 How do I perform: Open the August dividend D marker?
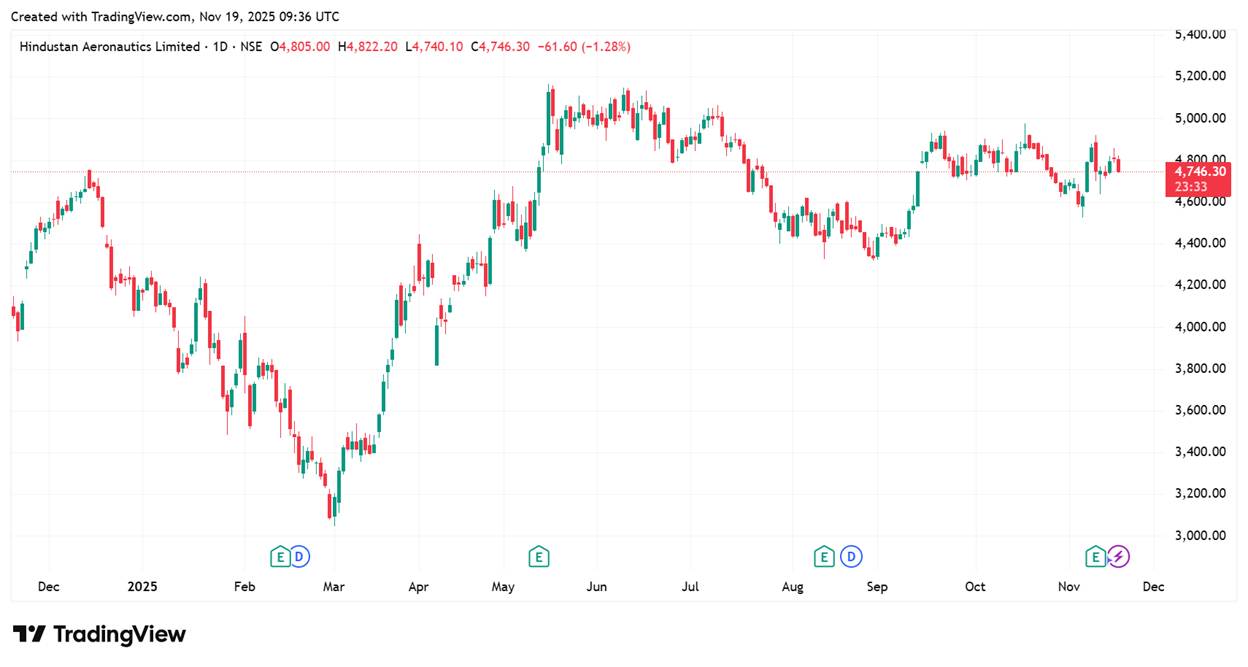point(852,556)
